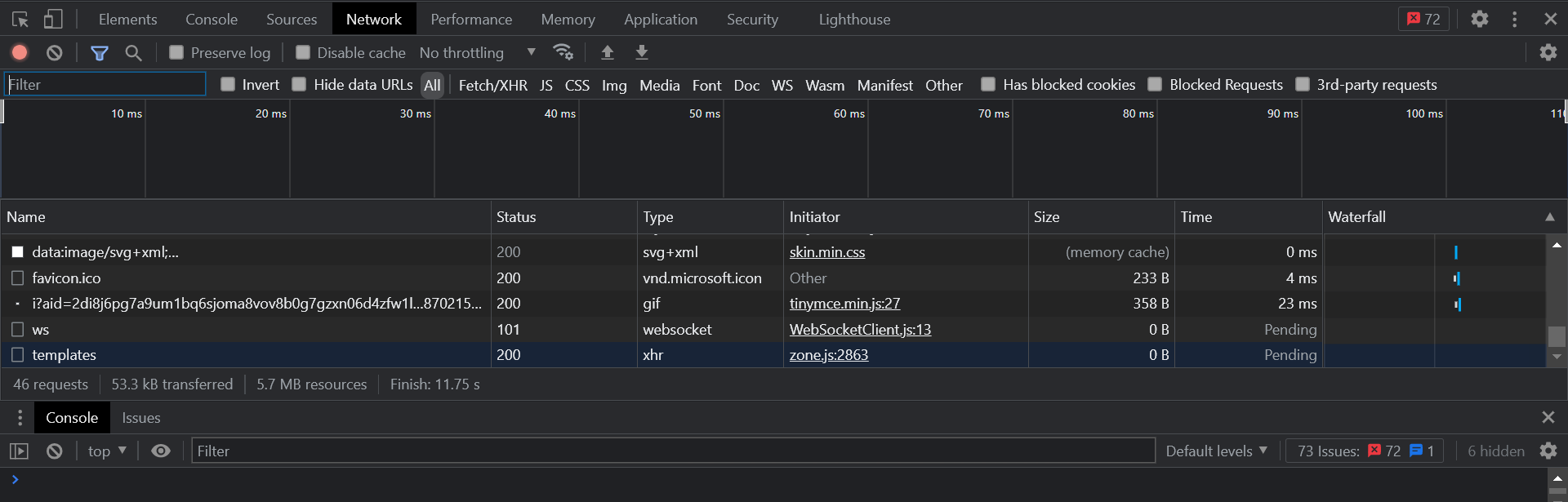Open network conditions wifi icon
The image size is (1568, 502).
point(563,52)
